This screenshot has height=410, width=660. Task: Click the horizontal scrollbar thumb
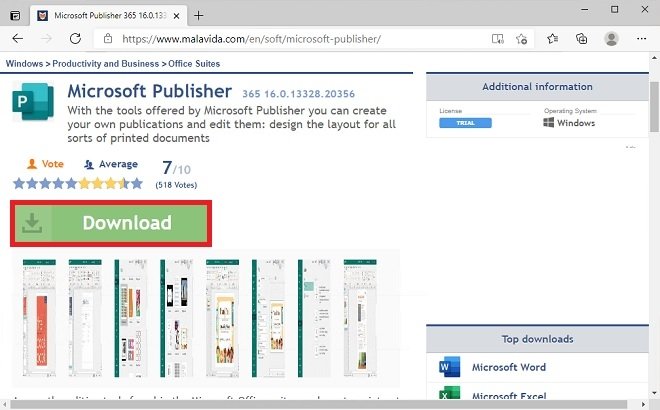point(318,405)
